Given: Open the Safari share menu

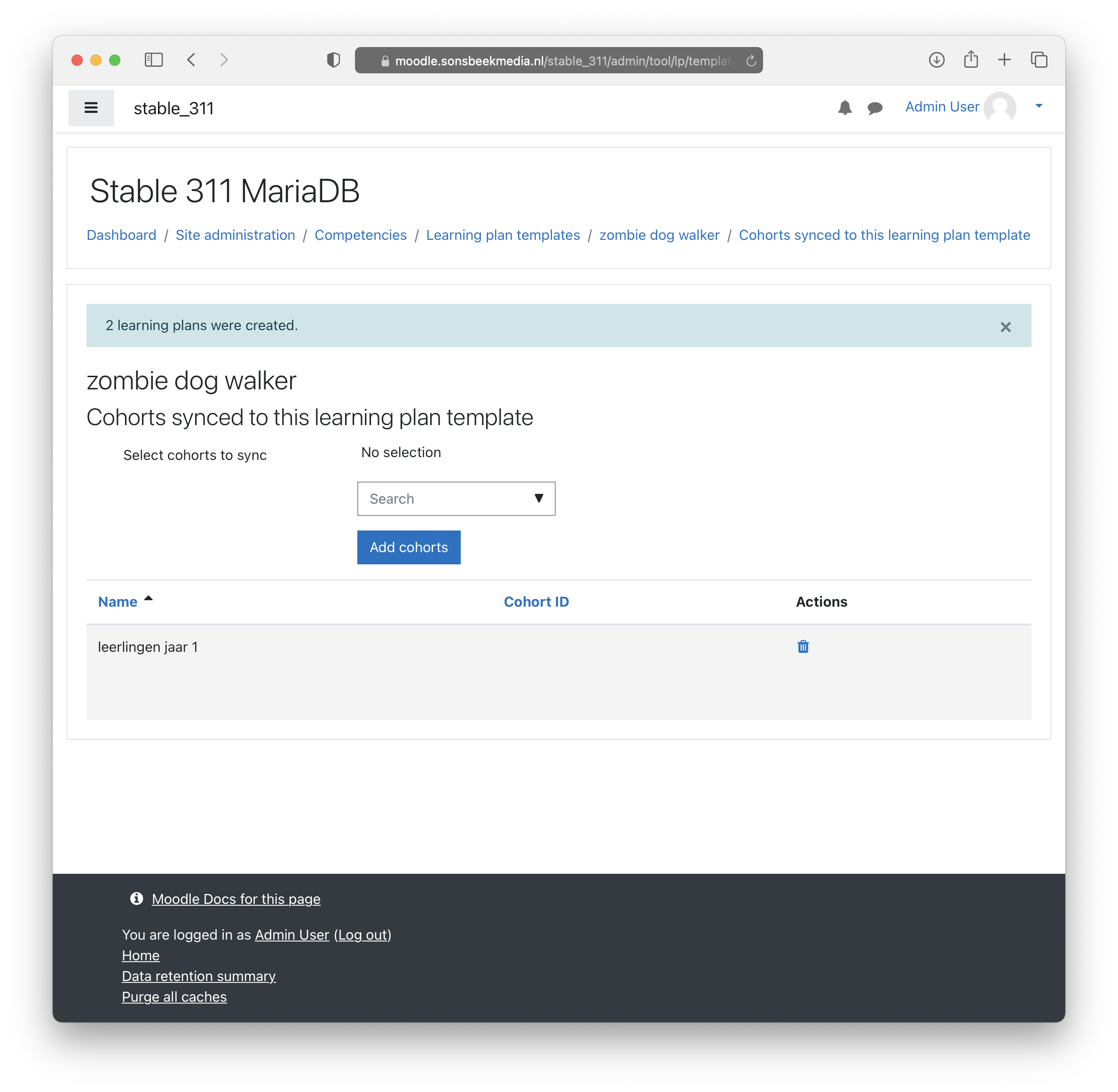Looking at the screenshot, I should pos(971,59).
